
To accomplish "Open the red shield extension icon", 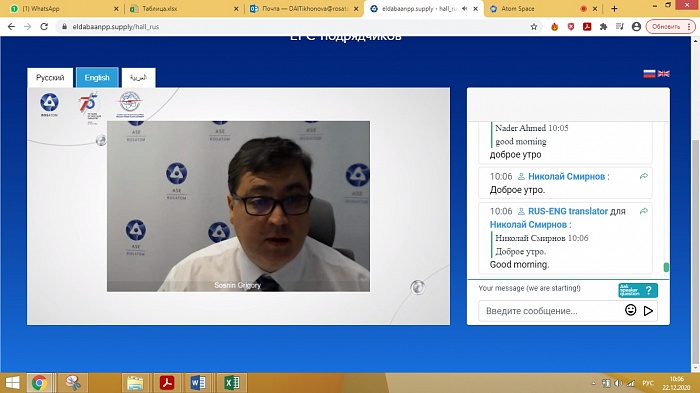I will pyautogui.click(x=571, y=27).
